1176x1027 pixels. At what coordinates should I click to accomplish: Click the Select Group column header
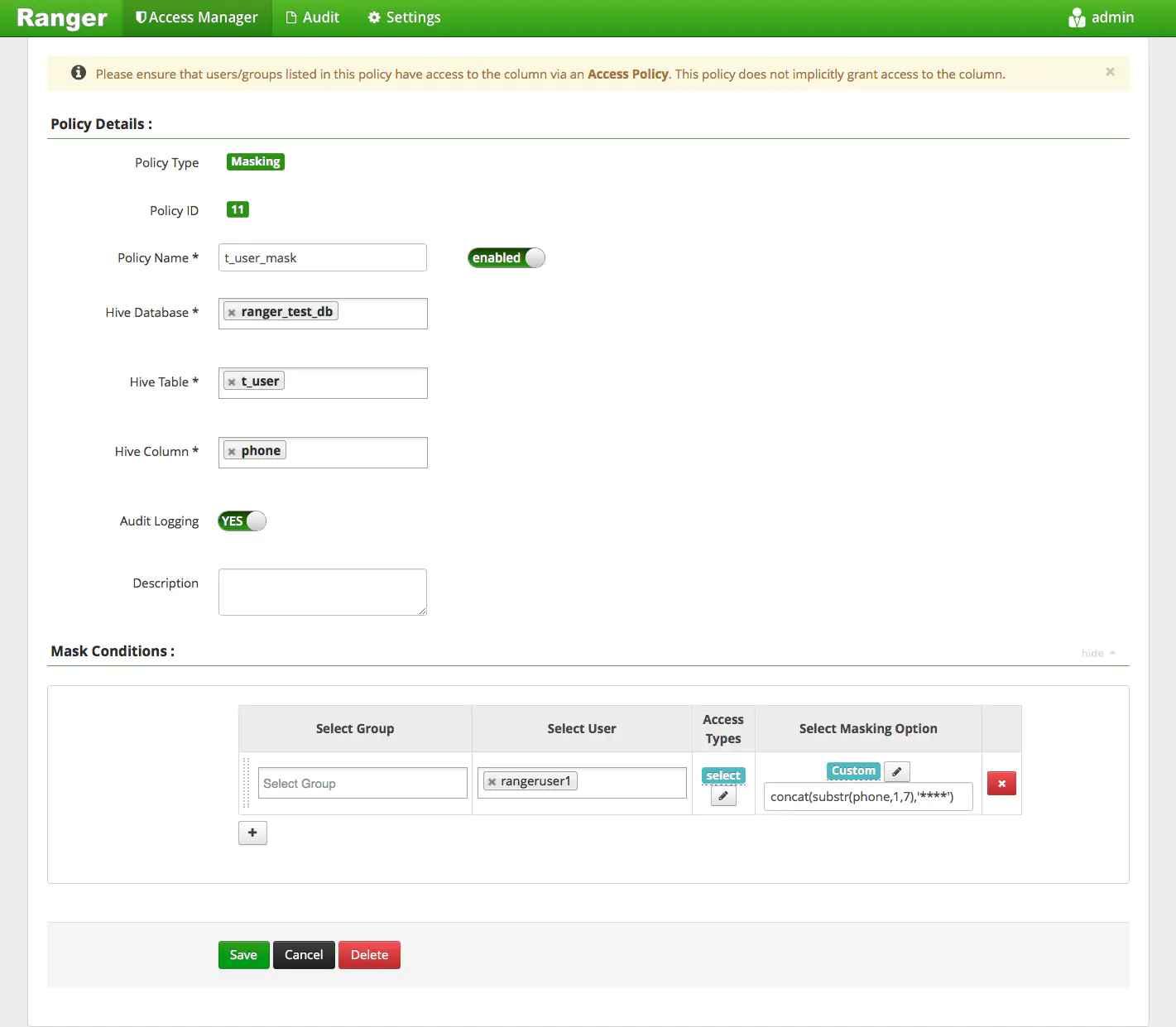pyautogui.click(x=355, y=728)
